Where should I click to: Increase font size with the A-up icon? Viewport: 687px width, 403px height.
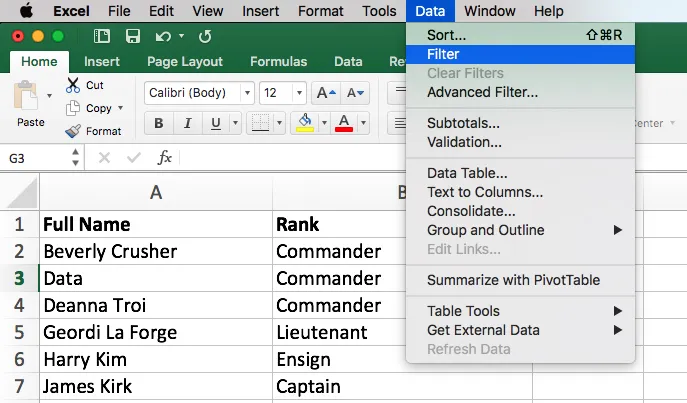[x=326, y=93]
